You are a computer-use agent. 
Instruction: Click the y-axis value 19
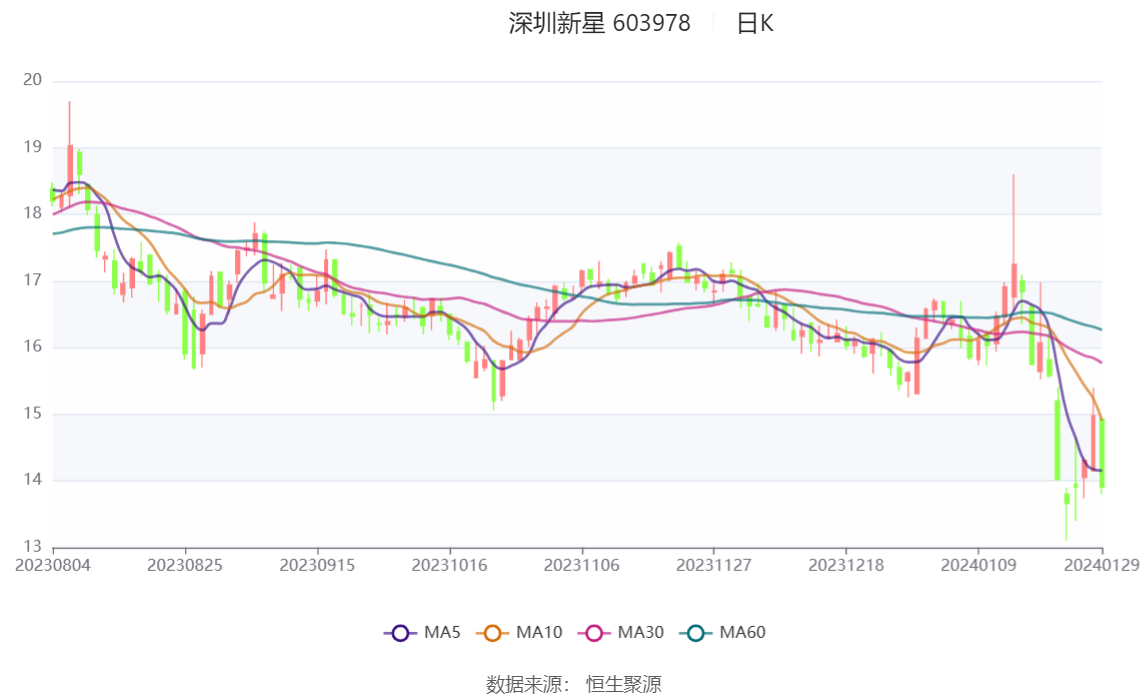click(32, 147)
